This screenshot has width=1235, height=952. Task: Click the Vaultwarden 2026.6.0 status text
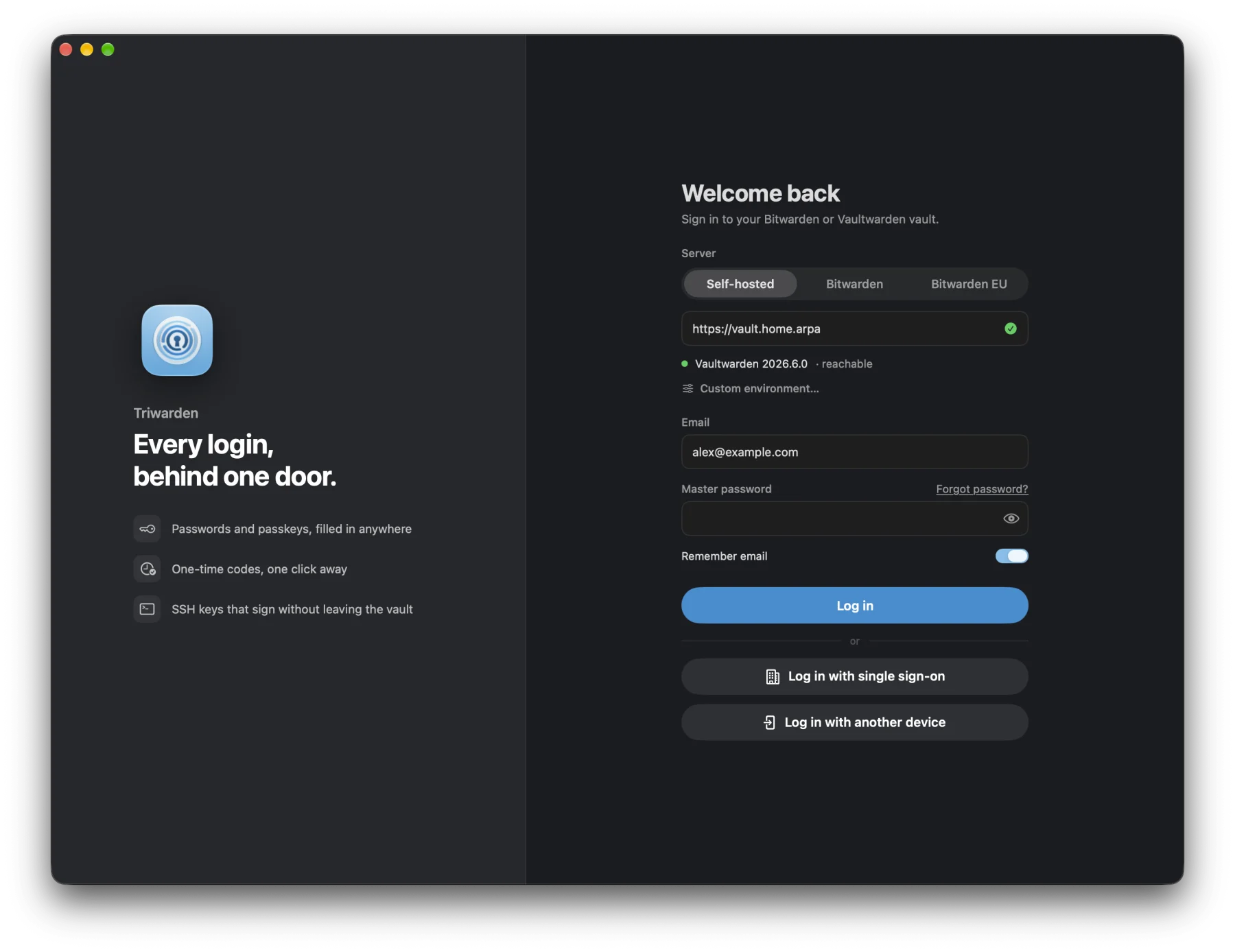(x=751, y=364)
